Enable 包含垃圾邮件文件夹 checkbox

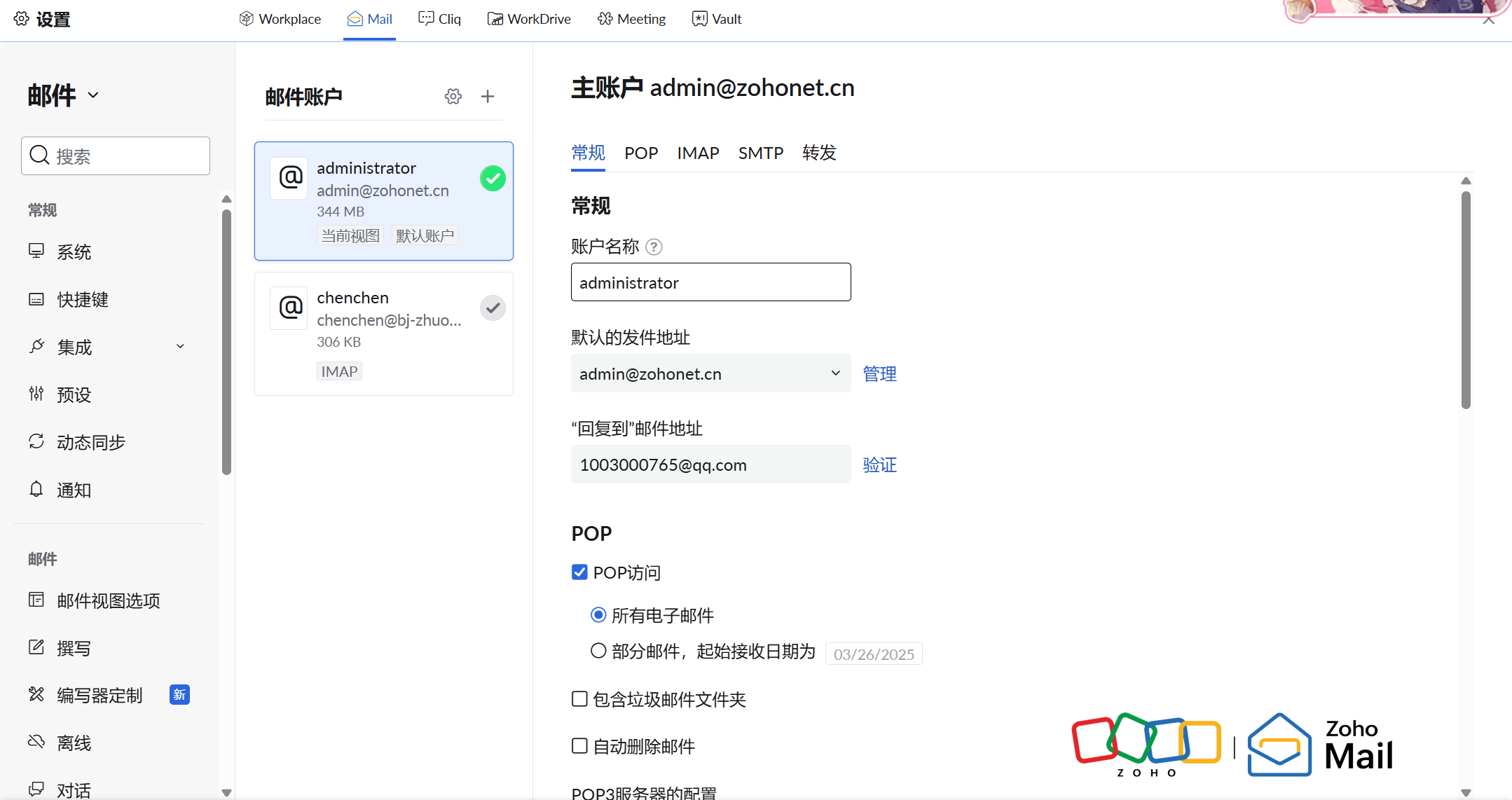pyautogui.click(x=579, y=698)
